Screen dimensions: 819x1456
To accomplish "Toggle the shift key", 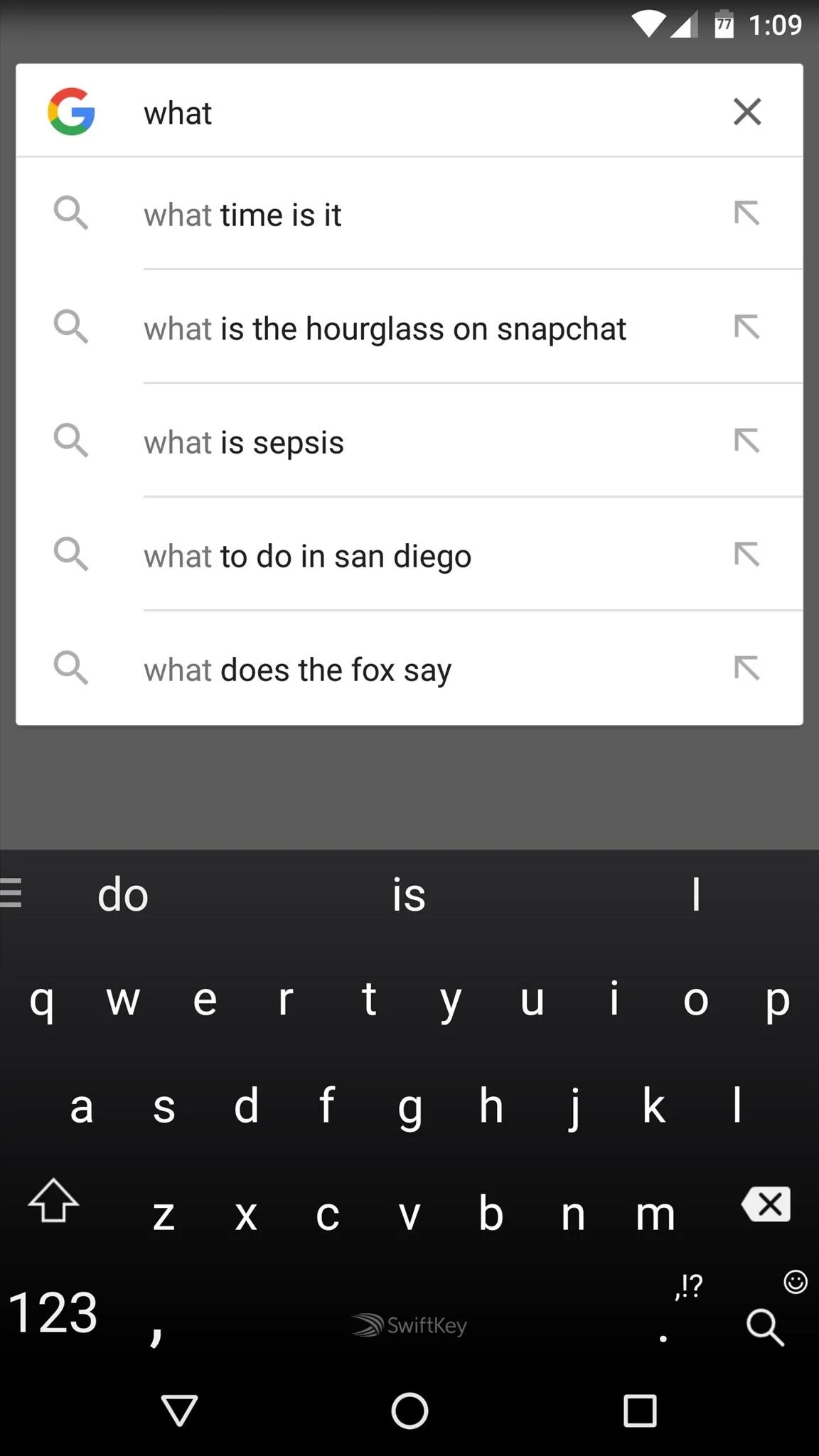I will 53,1201.
